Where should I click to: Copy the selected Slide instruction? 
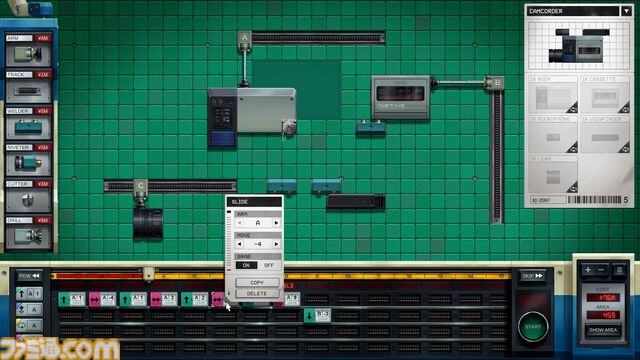[257, 282]
